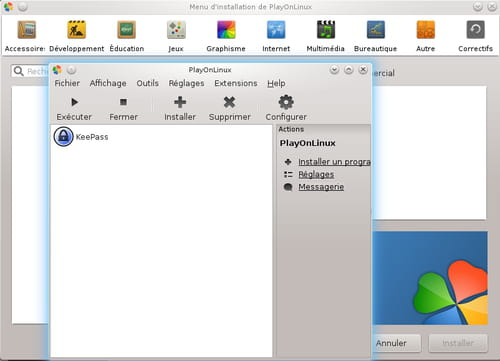
Task: Choose the Autre category icon
Action: [x=426, y=30]
